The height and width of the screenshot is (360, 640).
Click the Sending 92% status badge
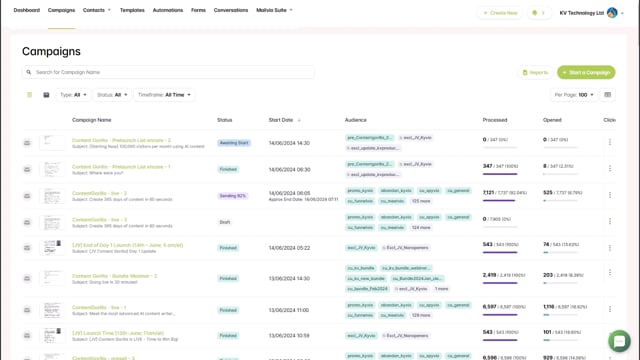coord(233,196)
